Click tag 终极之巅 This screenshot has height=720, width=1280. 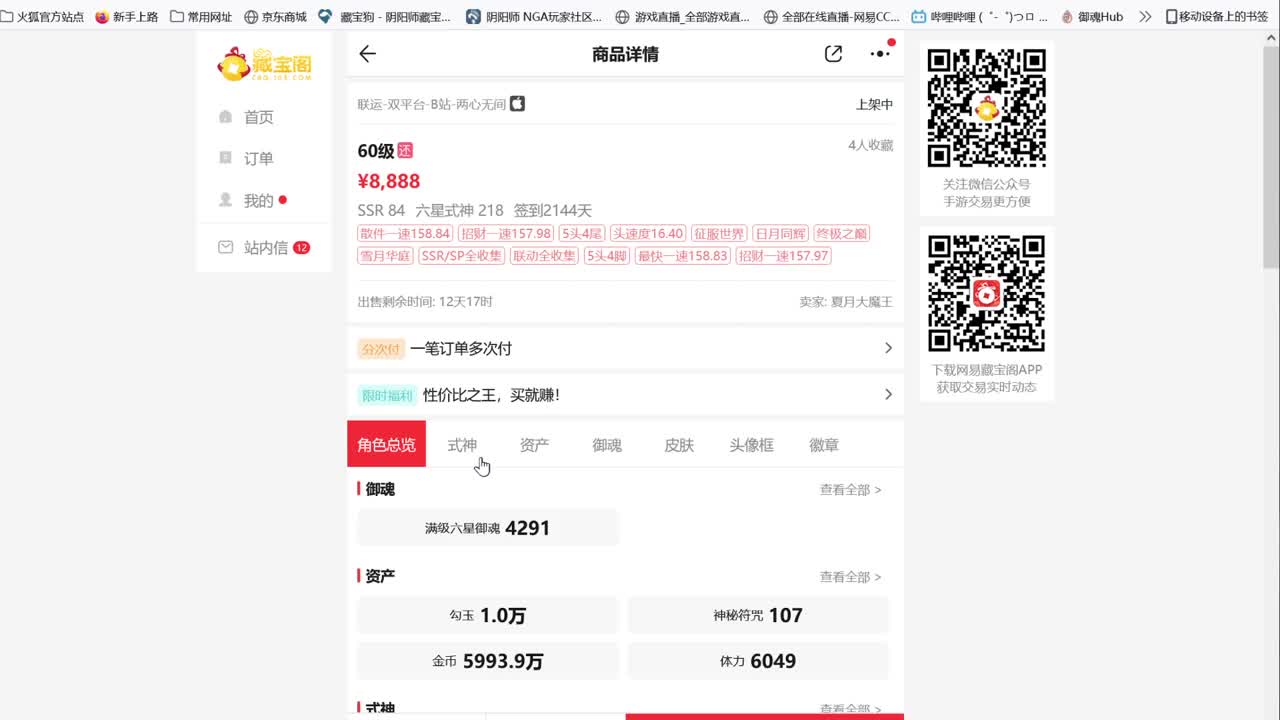841,234
